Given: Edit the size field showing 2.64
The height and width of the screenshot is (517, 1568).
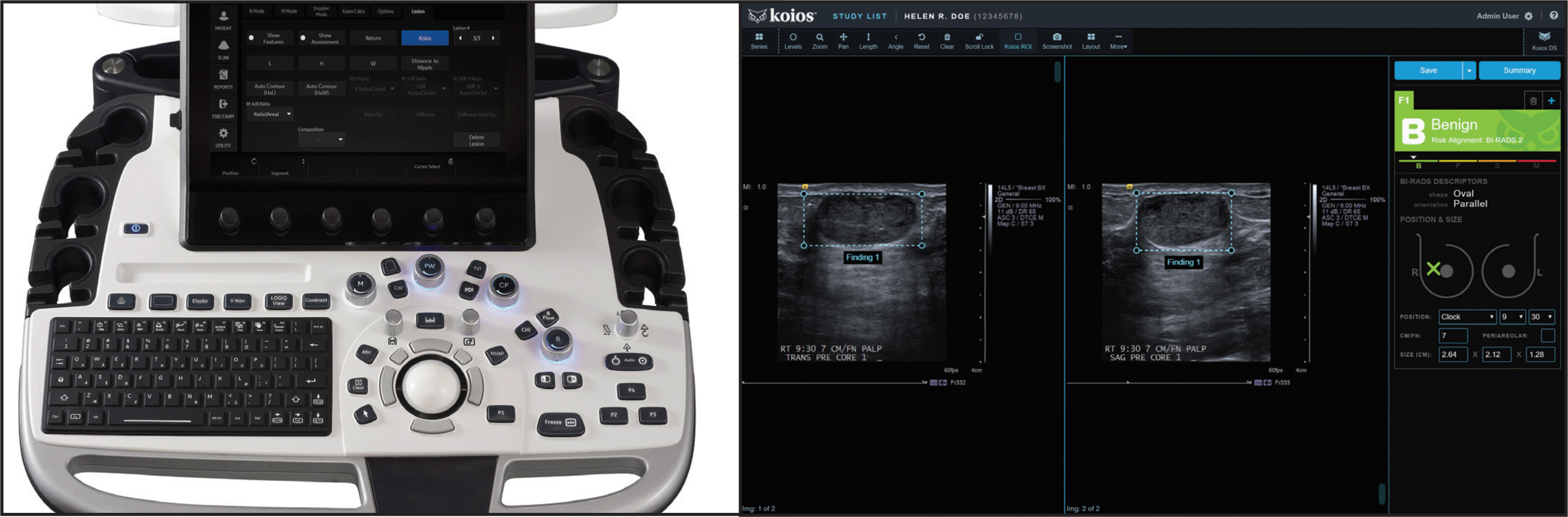Looking at the screenshot, I should (1454, 354).
